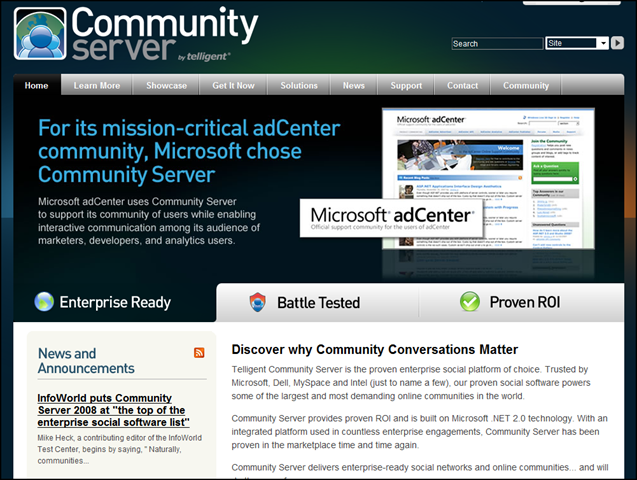Select Get It Now in navigation

click(233, 86)
